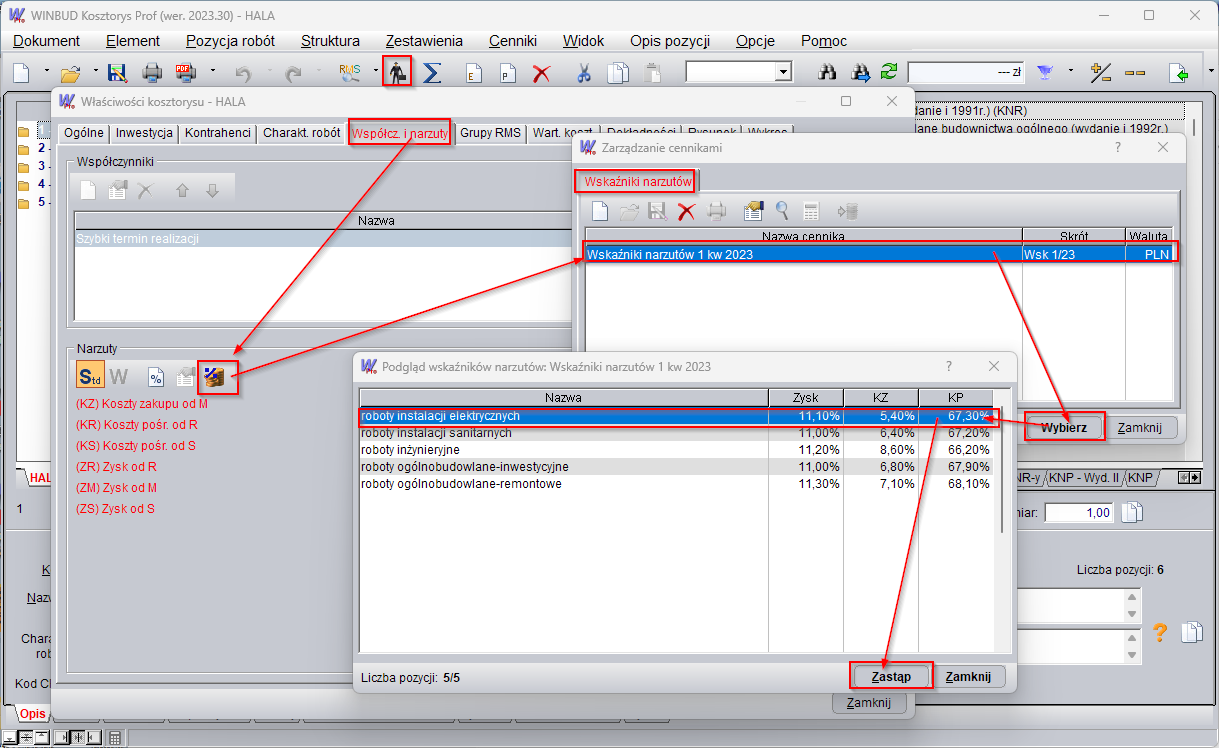This screenshot has height=748, width=1219.
Task: Click the Wybierz button
Action: 1064,427
